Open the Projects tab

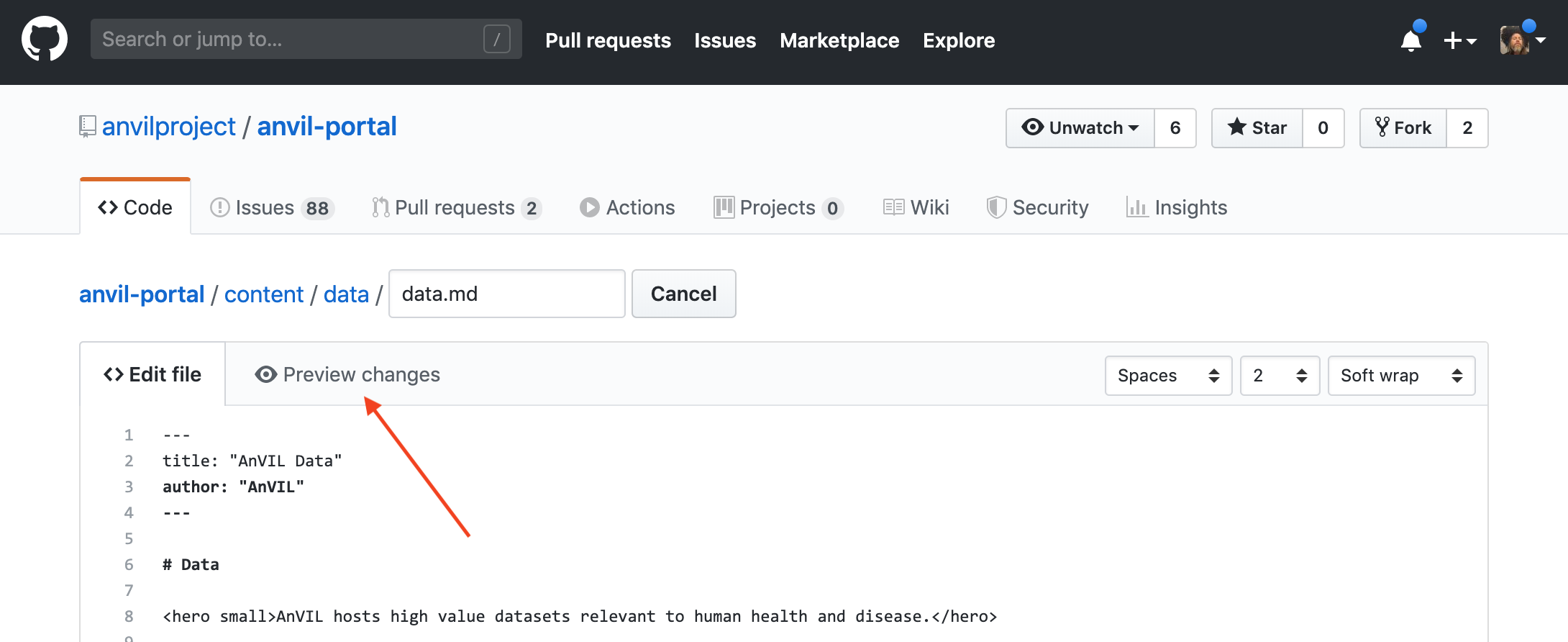(778, 207)
